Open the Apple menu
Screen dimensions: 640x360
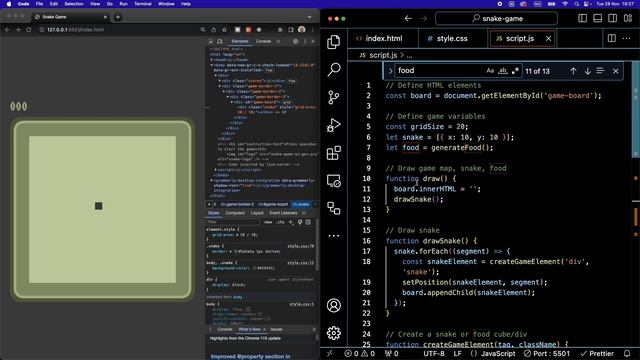[9, 4]
